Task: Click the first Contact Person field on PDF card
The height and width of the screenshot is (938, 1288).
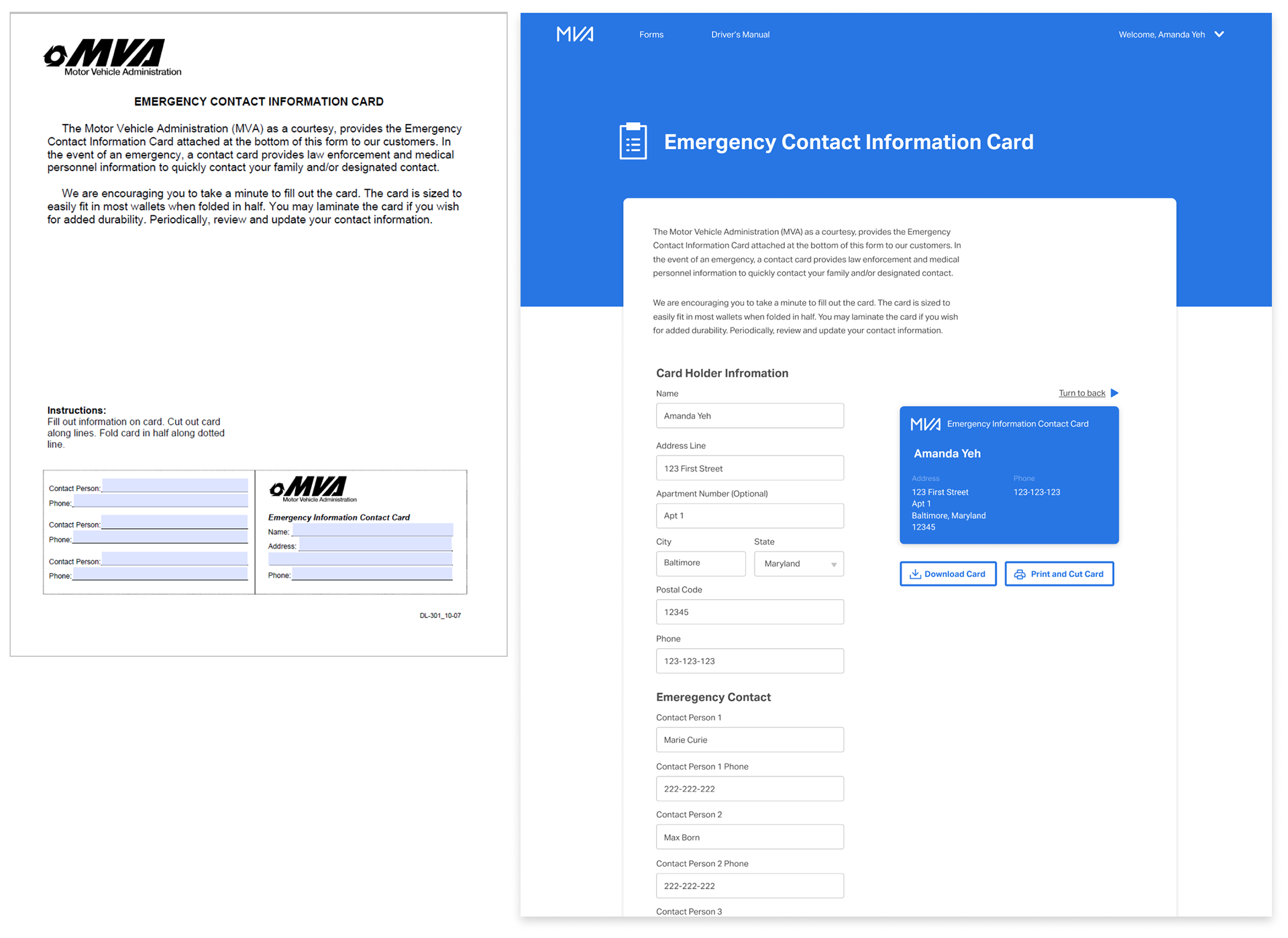Action: coord(174,486)
